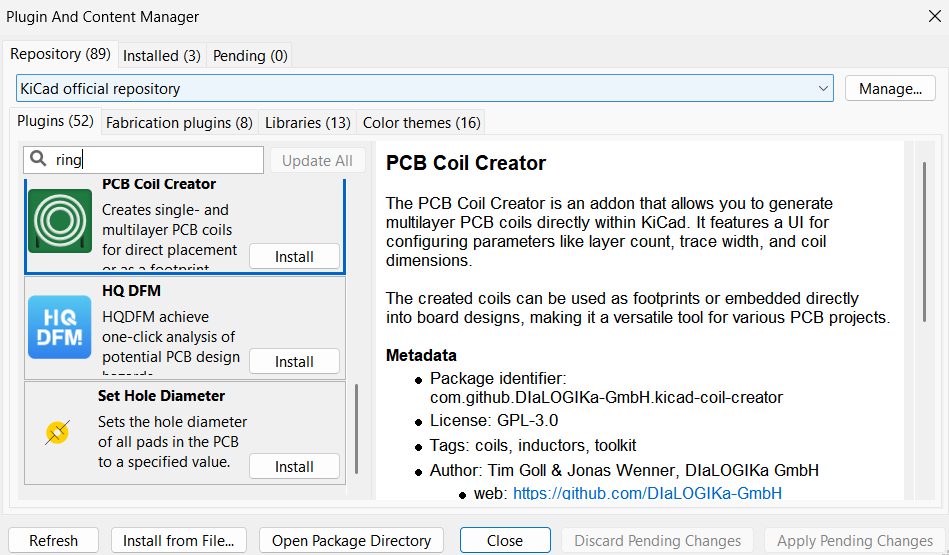Viewport: 949px width, 555px height.
Task: Switch to the Repository (89) tab
Action: (60, 54)
